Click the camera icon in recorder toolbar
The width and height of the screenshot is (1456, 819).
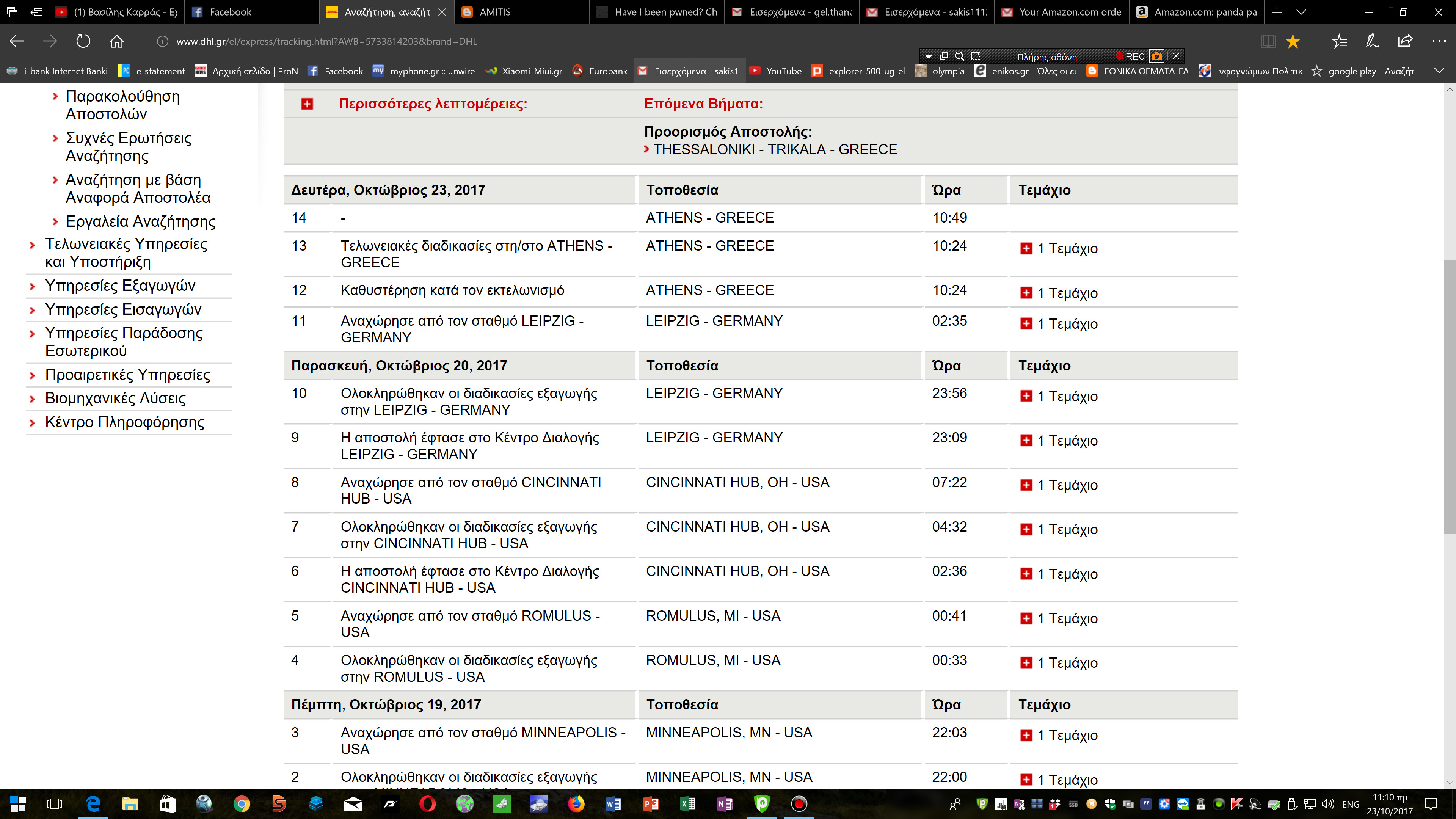(1156, 56)
